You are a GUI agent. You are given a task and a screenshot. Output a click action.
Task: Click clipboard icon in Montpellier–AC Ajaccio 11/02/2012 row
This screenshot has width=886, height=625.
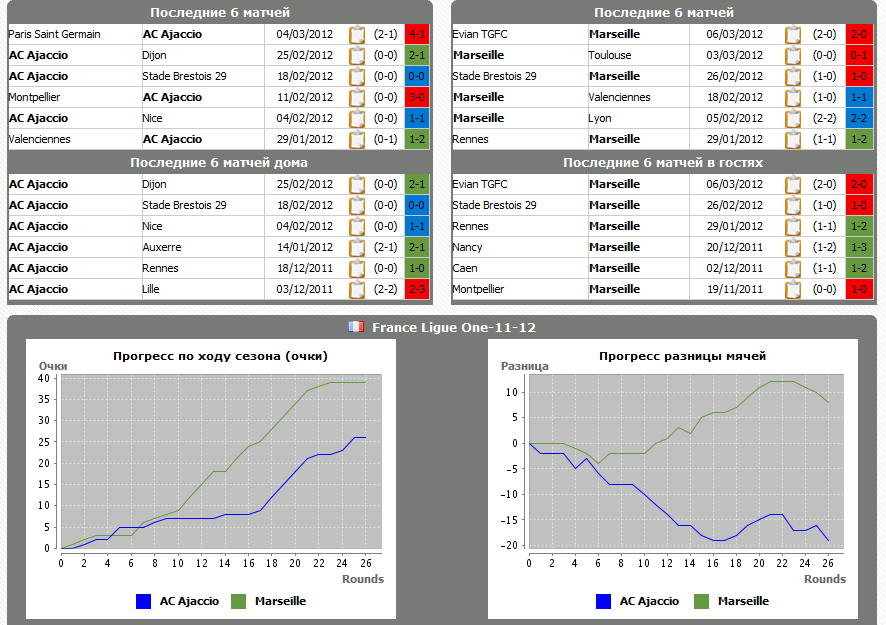click(x=357, y=97)
